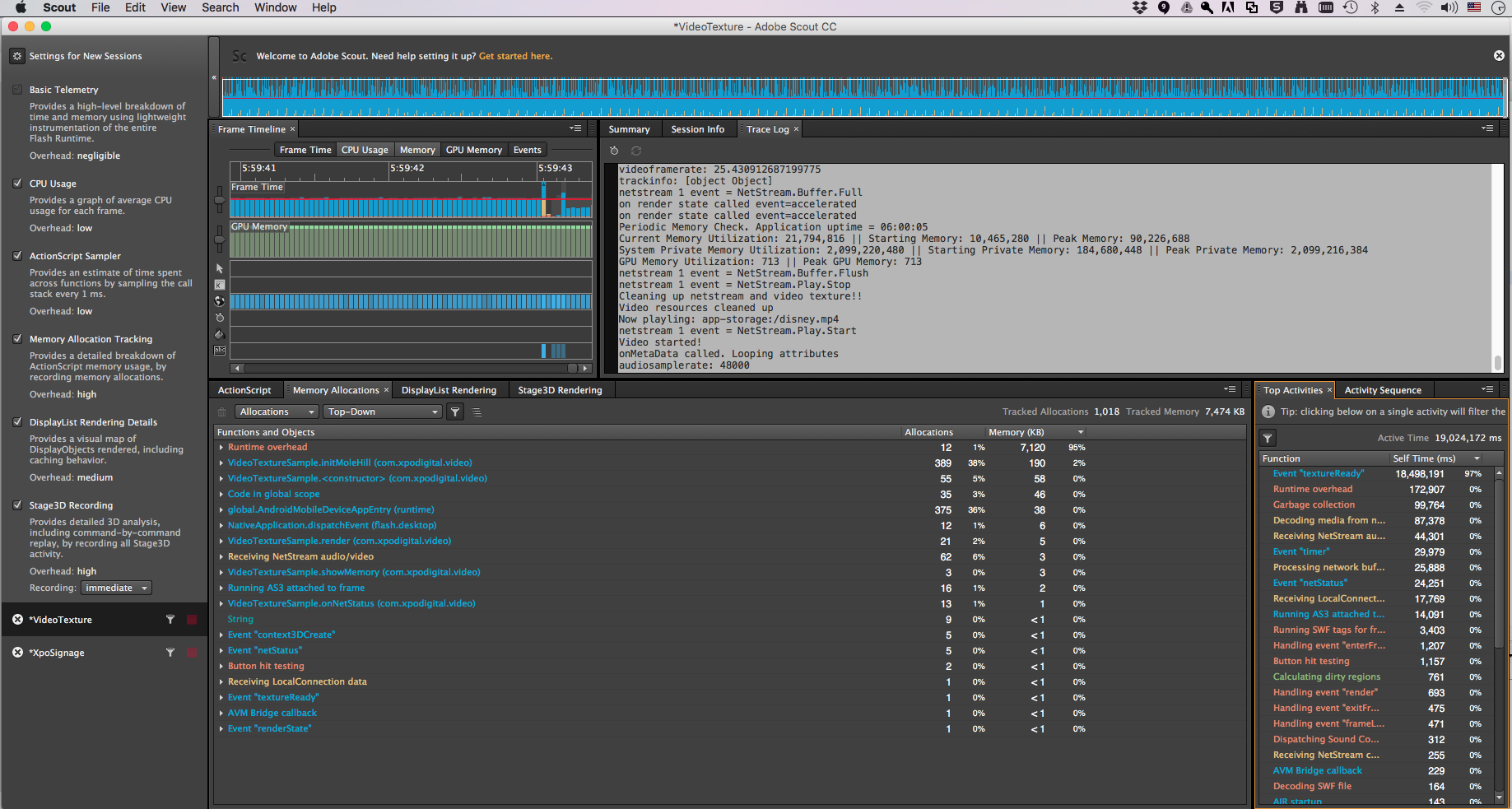Click the 'Get started here' link
This screenshot has width=1512, height=809.
tap(514, 55)
